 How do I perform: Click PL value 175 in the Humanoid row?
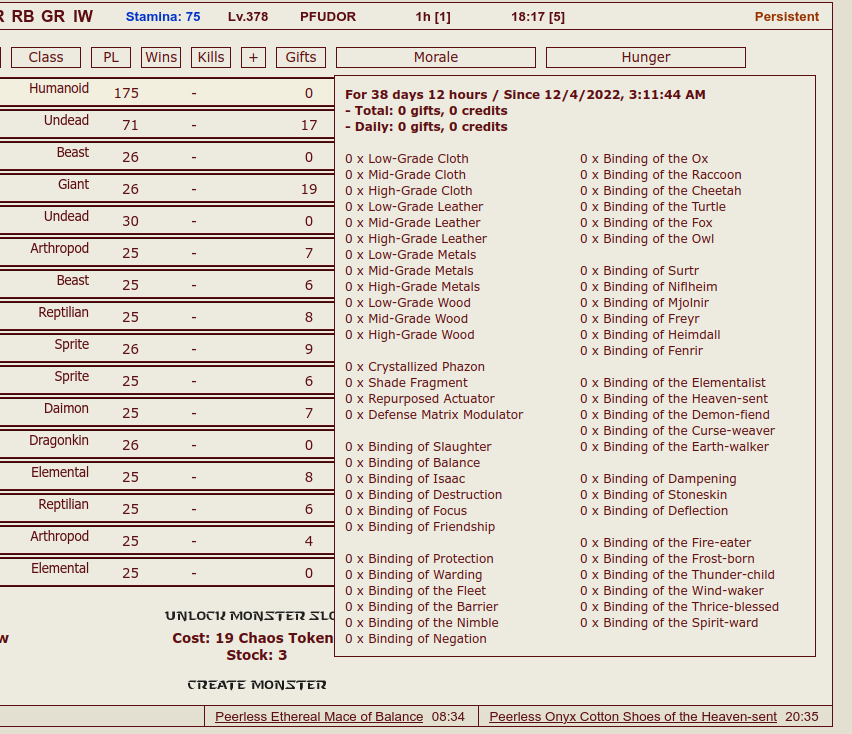point(126,93)
